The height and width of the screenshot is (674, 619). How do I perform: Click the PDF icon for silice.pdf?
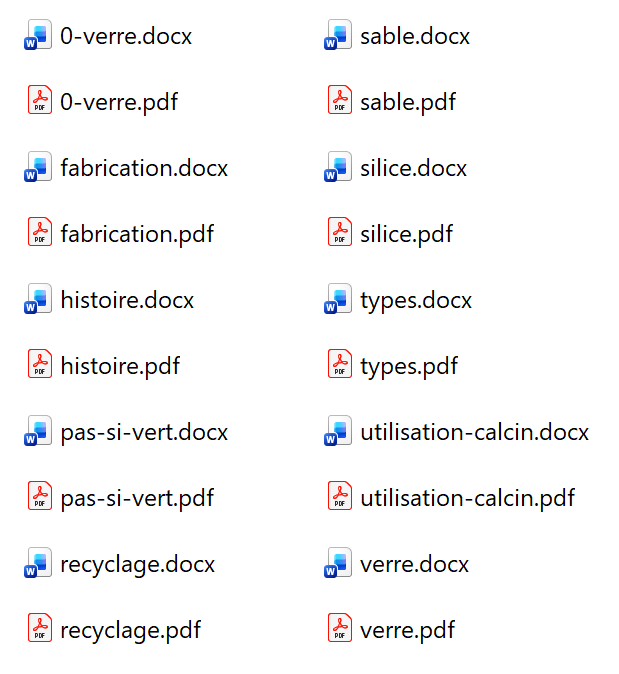coord(339,233)
